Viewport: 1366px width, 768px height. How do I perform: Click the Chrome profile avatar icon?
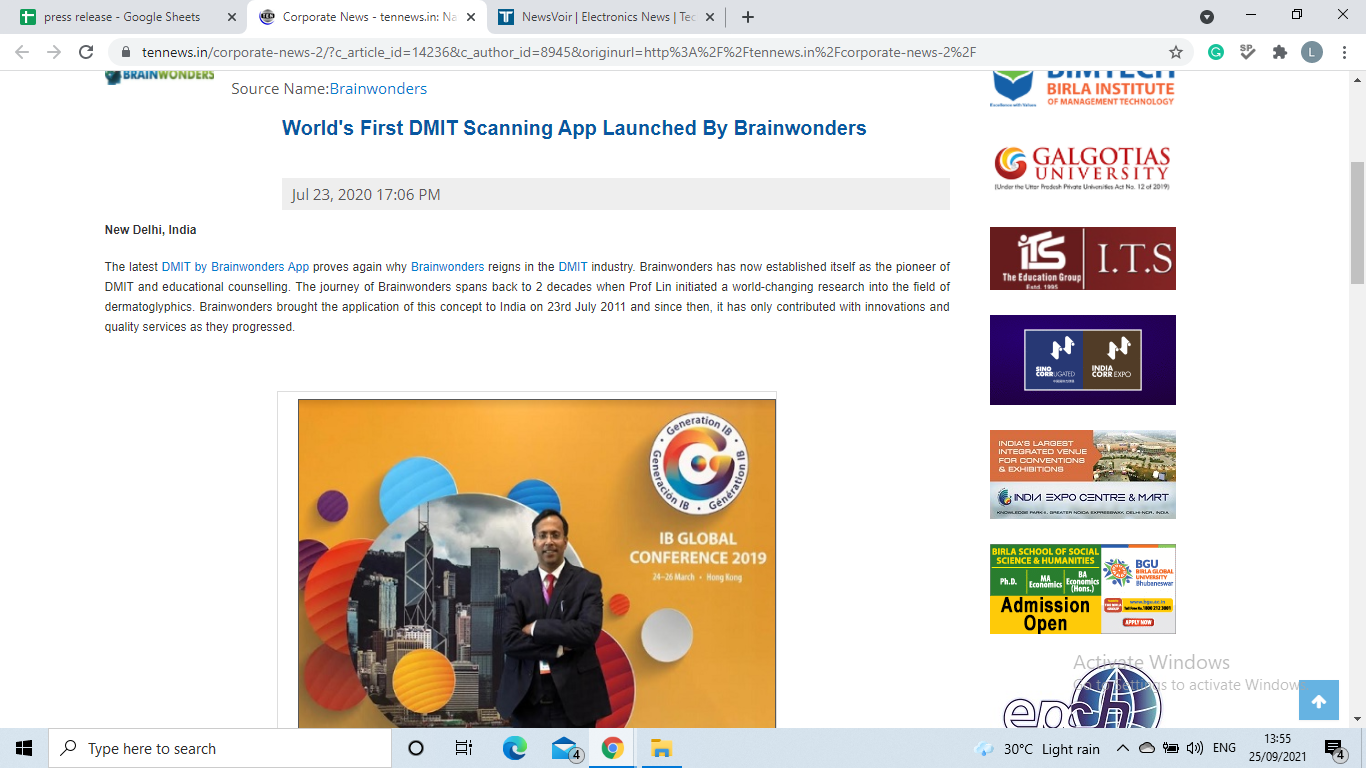tap(1311, 52)
